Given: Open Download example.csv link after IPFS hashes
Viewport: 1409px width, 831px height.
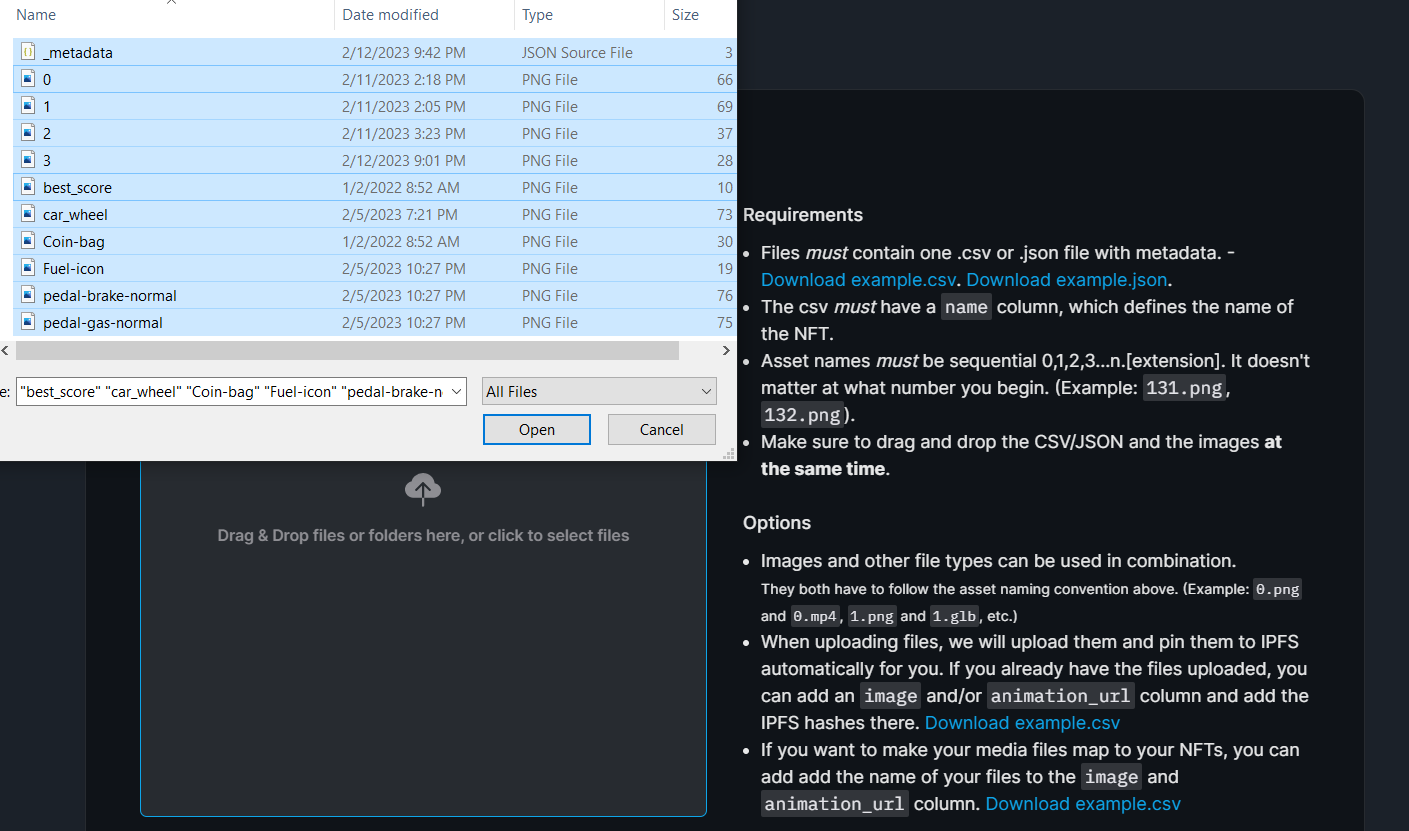Looking at the screenshot, I should [x=1022, y=723].
